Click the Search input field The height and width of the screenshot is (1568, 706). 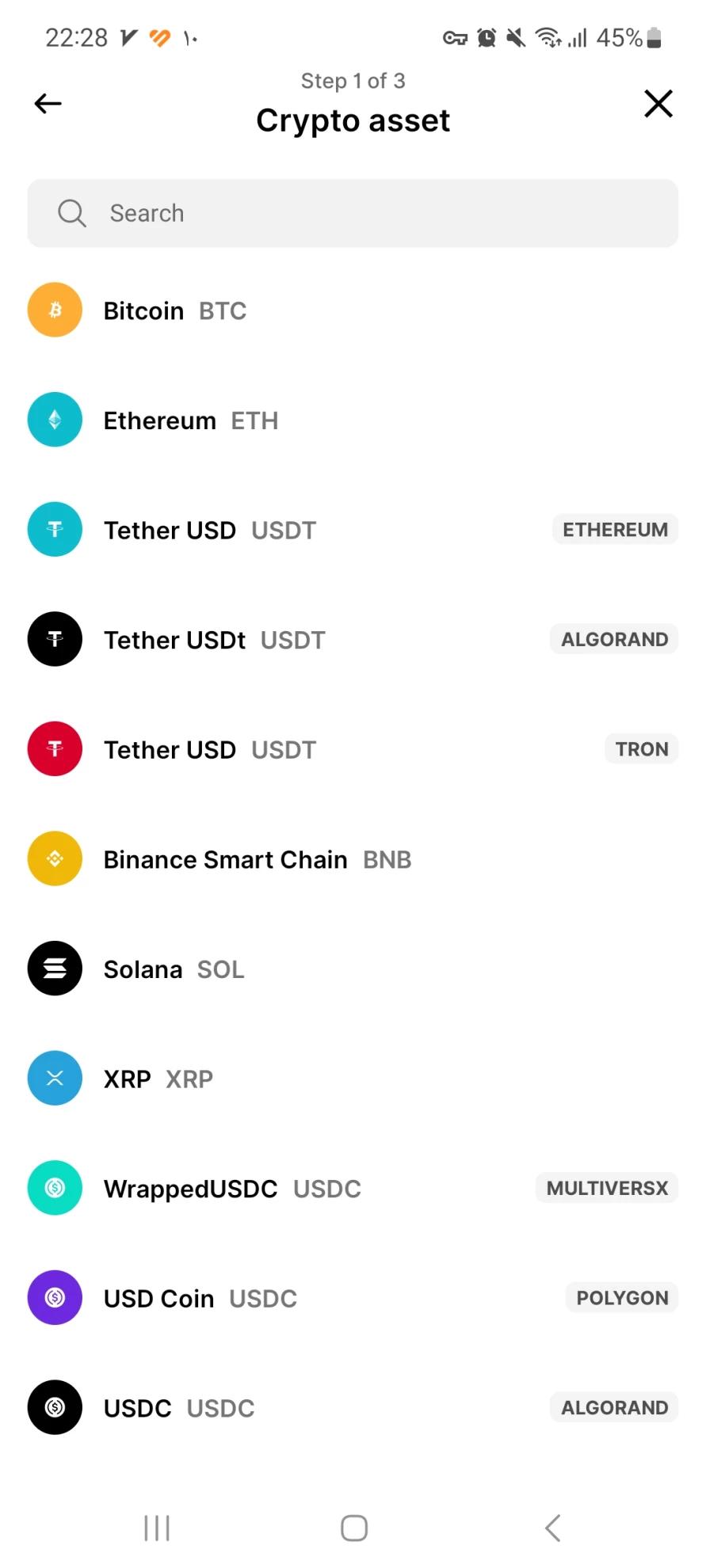(353, 213)
